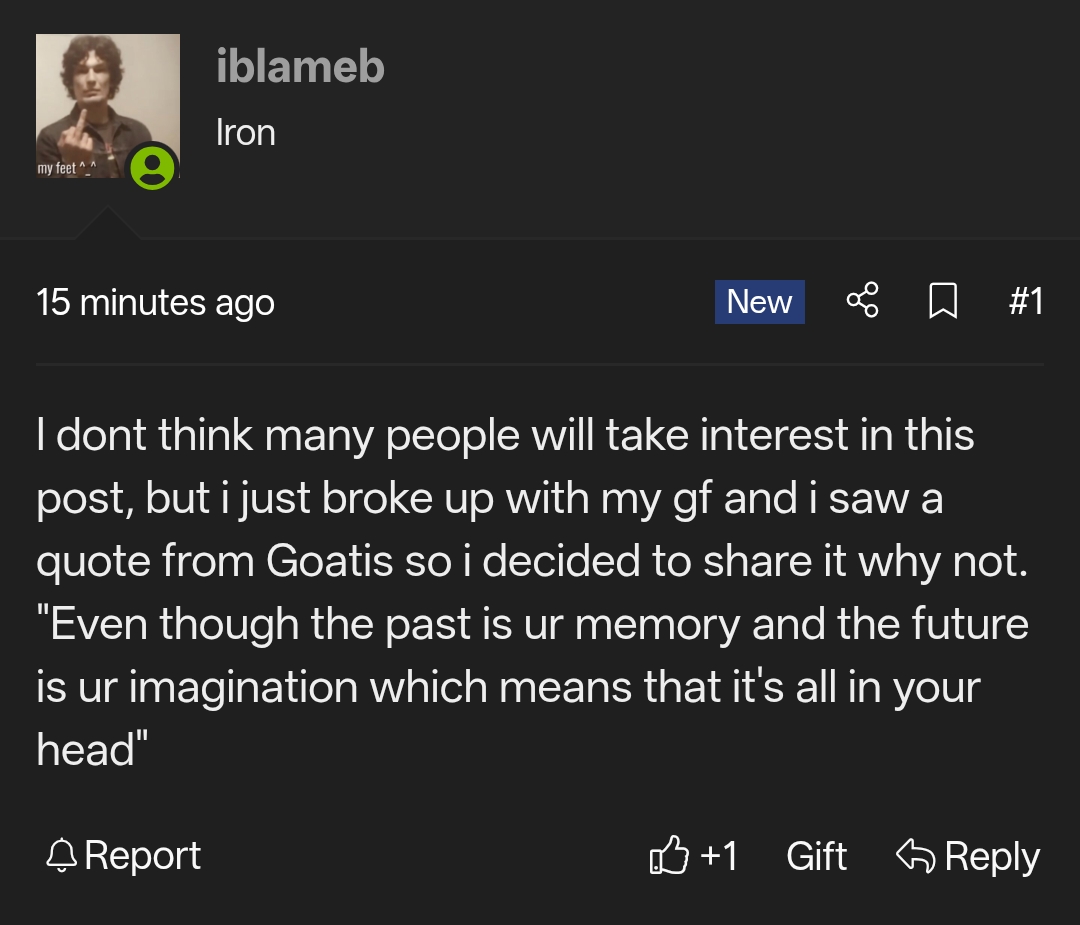
Task: Click the Iron rank title
Action: (x=246, y=133)
